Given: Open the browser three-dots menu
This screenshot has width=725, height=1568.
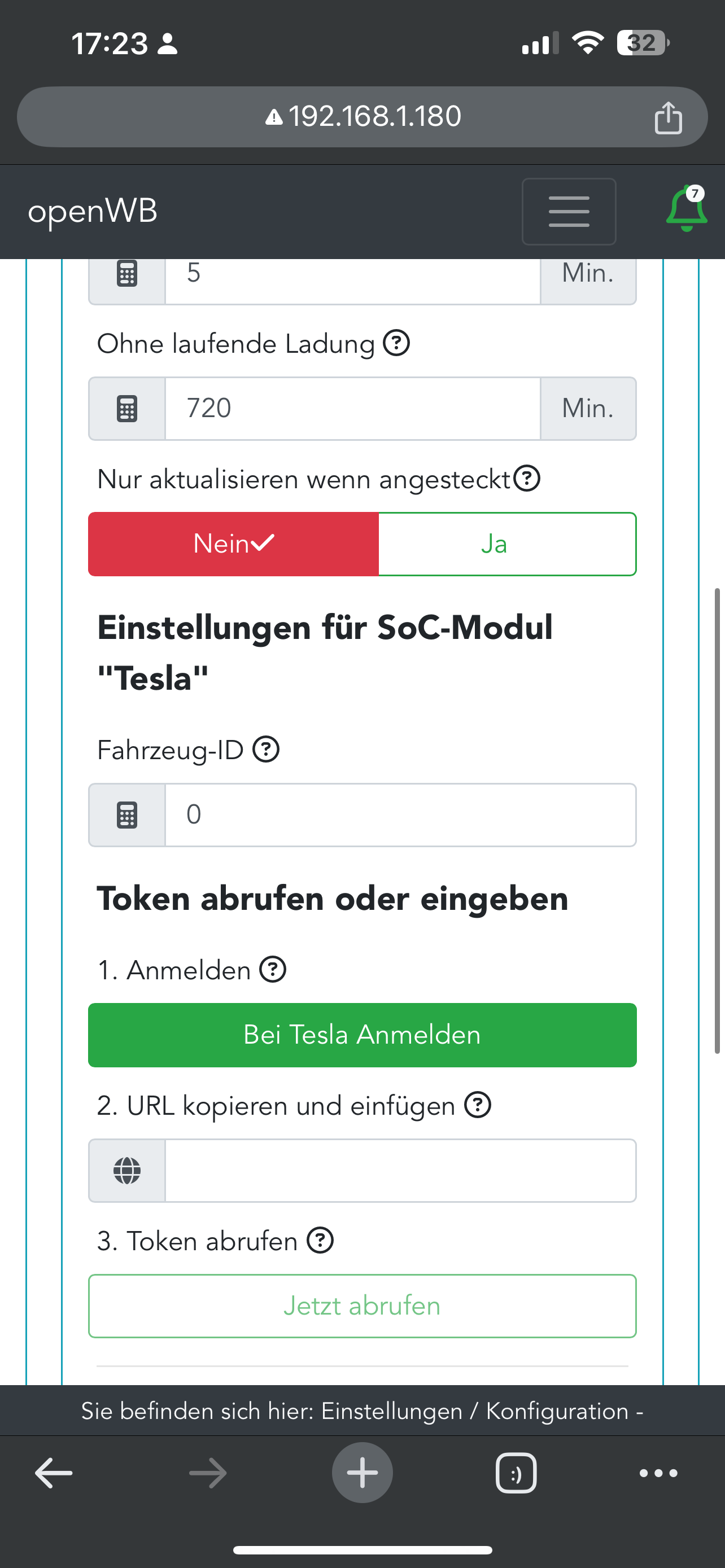Looking at the screenshot, I should [x=658, y=1473].
